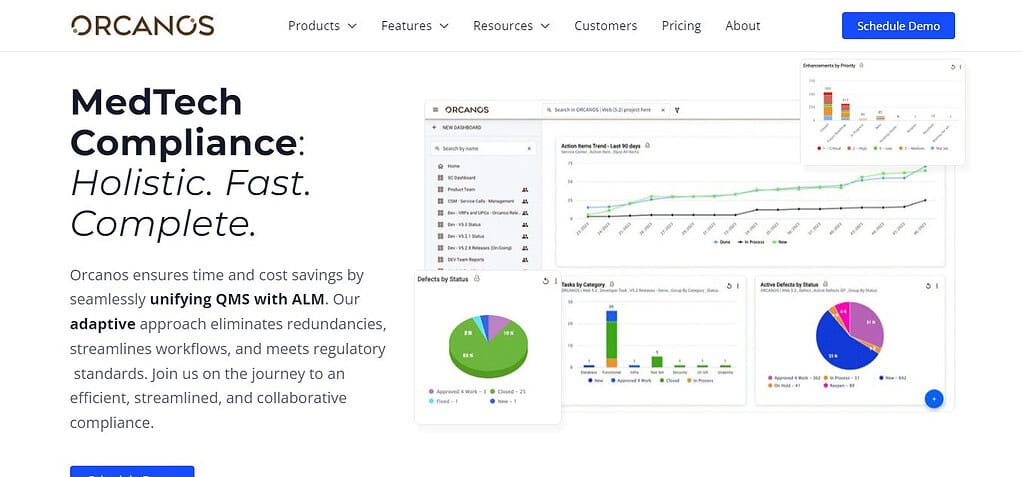Image resolution: width=1023 pixels, height=477 pixels.
Task: Open the dashboard hamburger menu beside ORCANOS
Action: coord(435,110)
